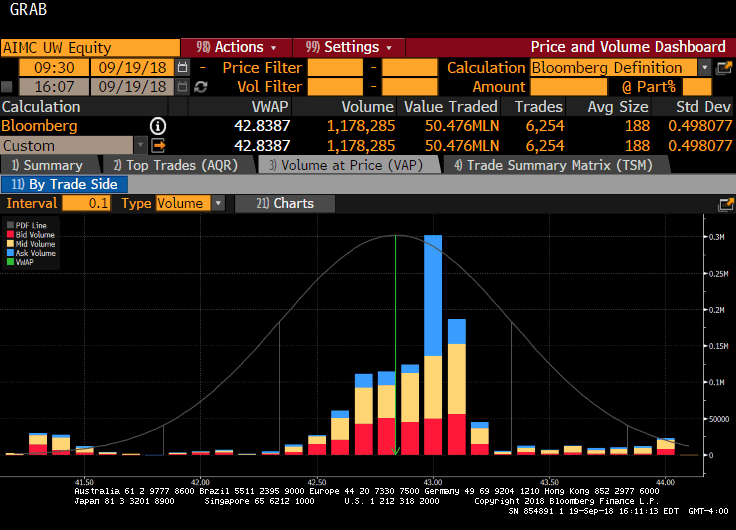
Task: Click the refresh icon beside the end date
Action: pyautogui.click(x=201, y=87)
